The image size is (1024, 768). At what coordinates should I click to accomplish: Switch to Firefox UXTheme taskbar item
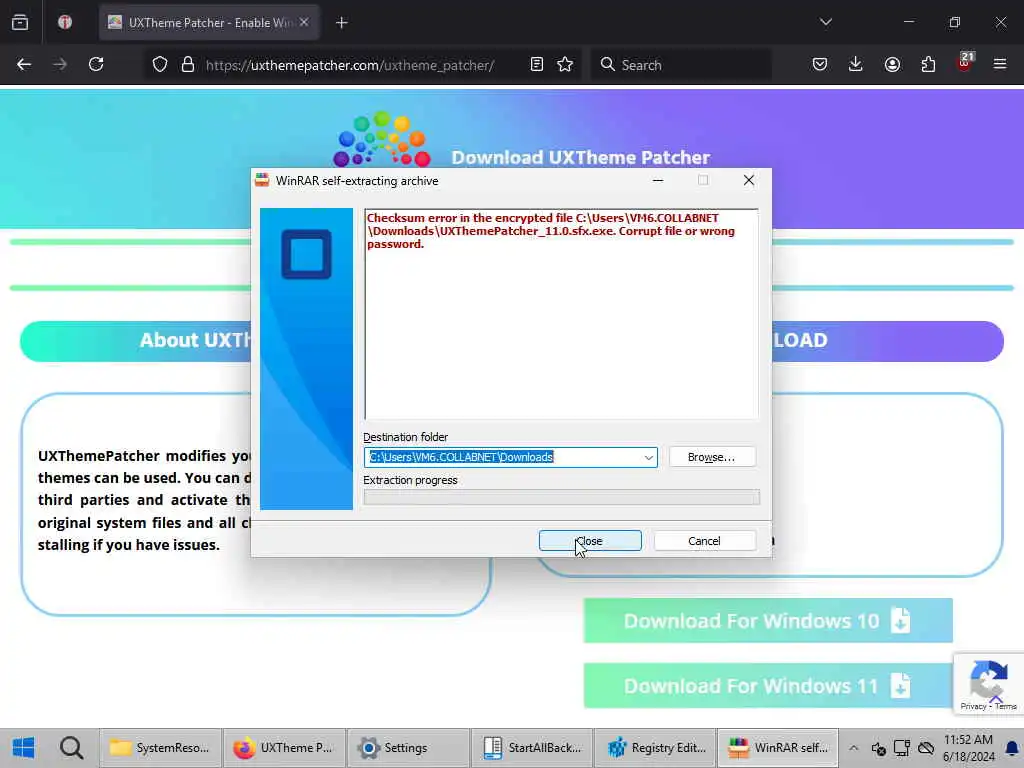click(284, 748)
